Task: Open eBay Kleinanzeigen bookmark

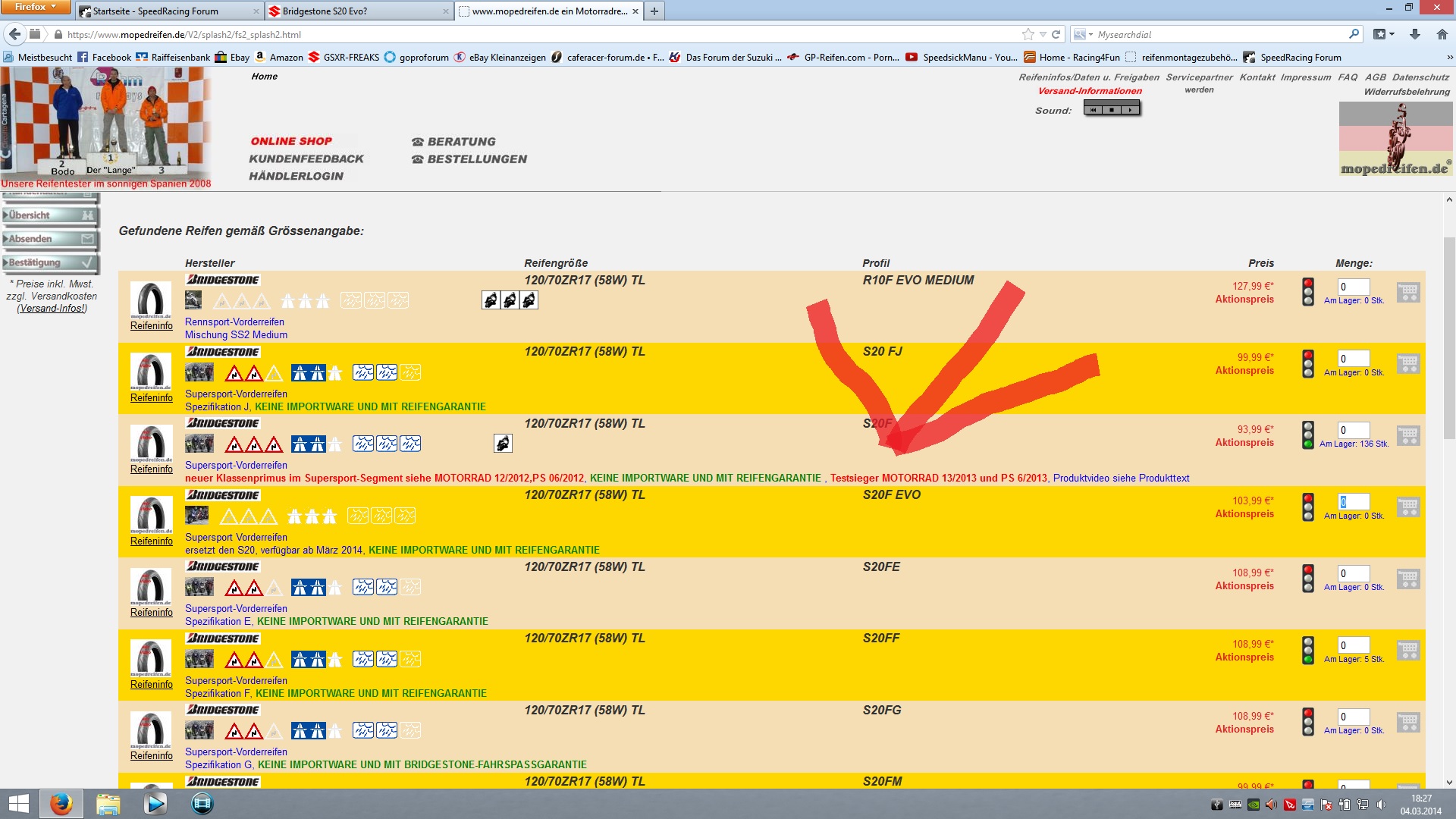Action: [x=499, y=58]
